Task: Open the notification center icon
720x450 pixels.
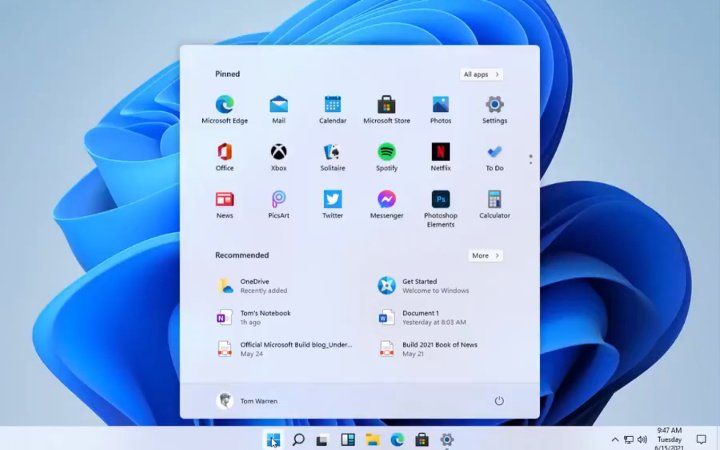Action: click(701, 439)
